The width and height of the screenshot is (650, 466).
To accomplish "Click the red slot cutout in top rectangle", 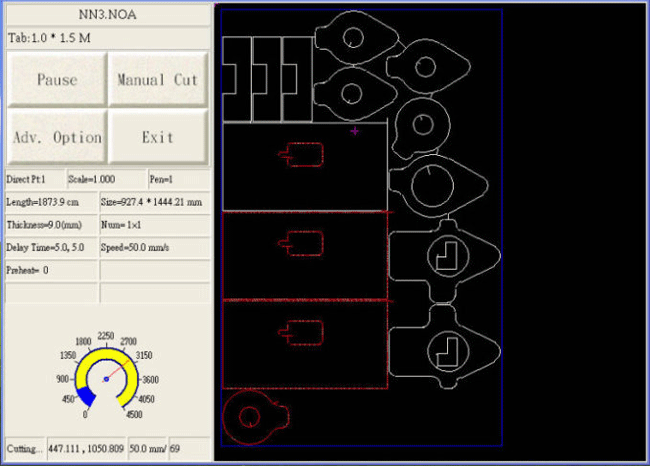I will coord(302,155).
